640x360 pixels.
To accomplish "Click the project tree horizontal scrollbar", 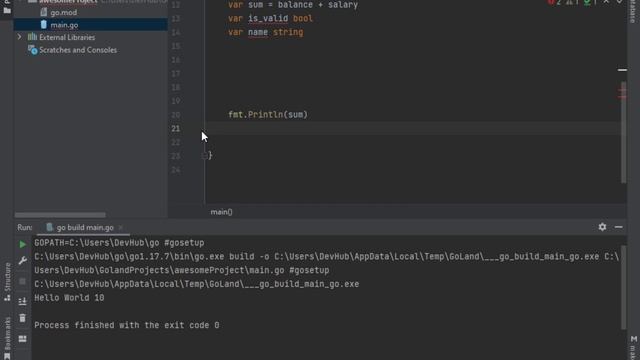I will (60, 215).
